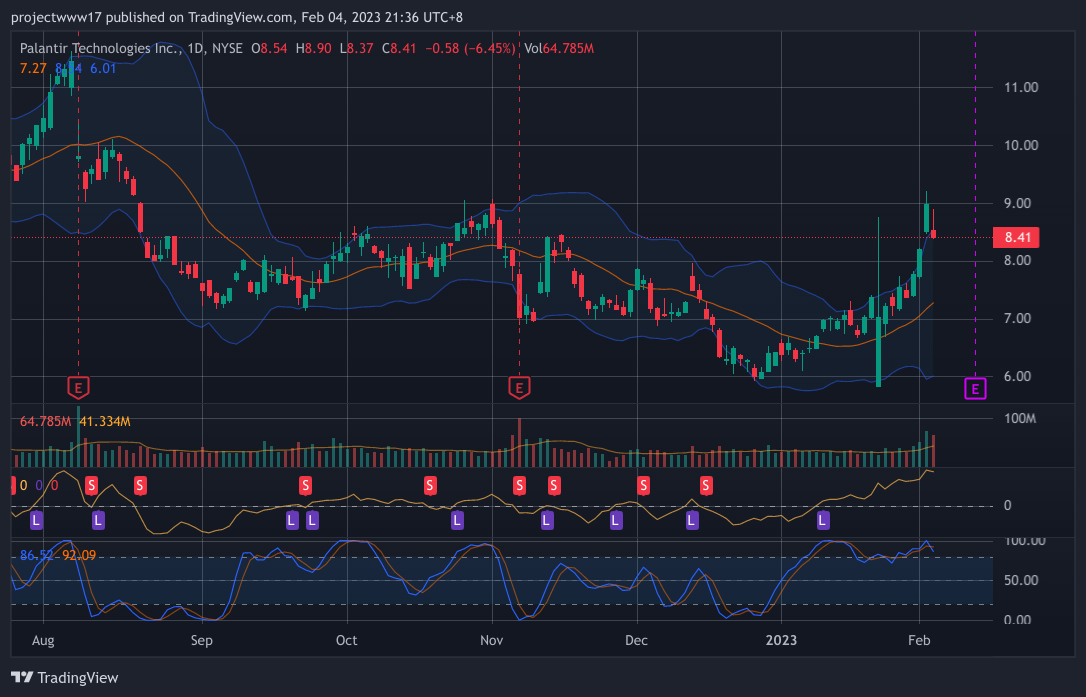1086x697 pixels.
Task: Click the orange 41.334M volume average value
Action: pos(105,421)
